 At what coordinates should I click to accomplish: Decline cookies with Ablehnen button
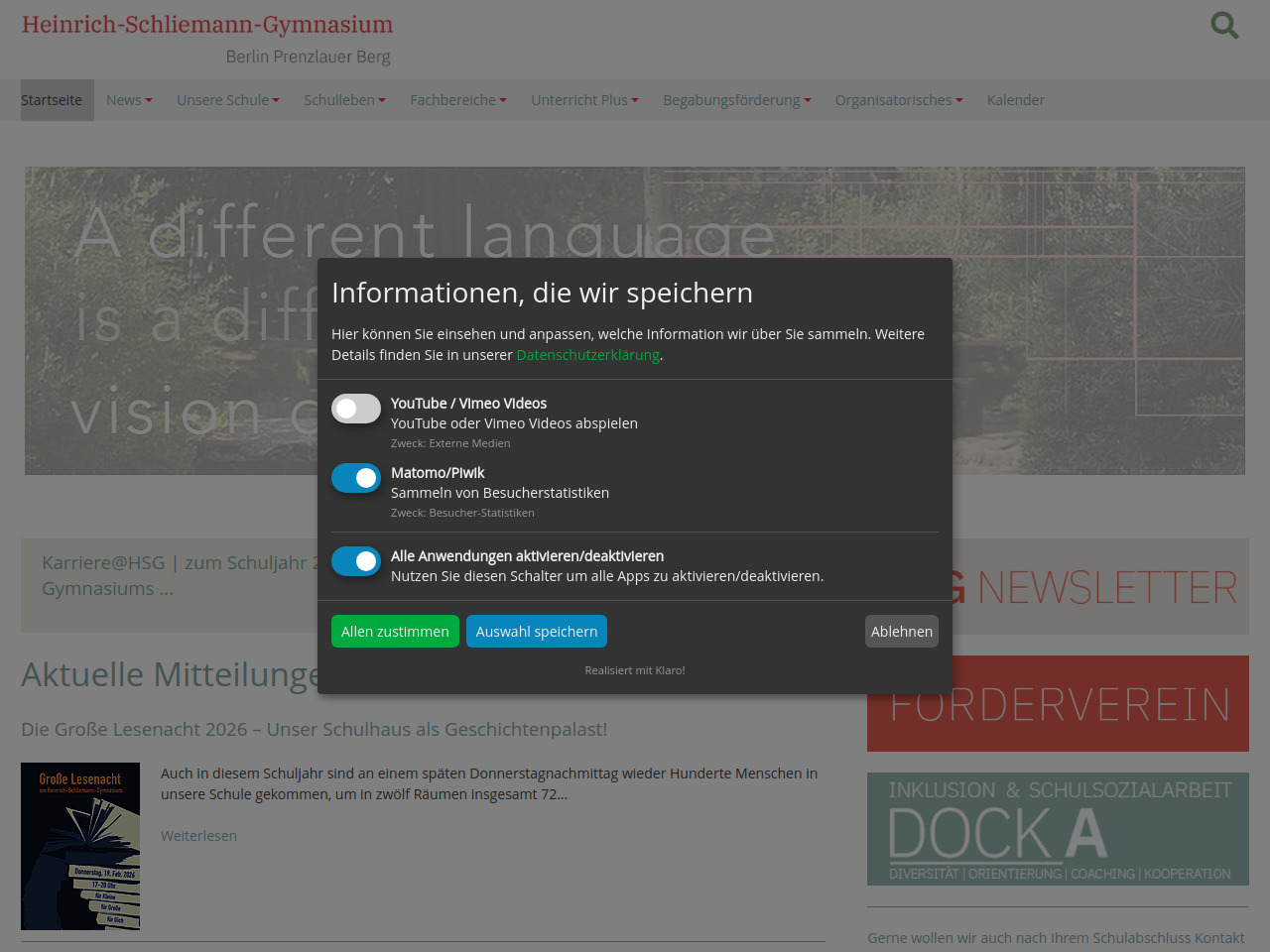click(901, 632)
